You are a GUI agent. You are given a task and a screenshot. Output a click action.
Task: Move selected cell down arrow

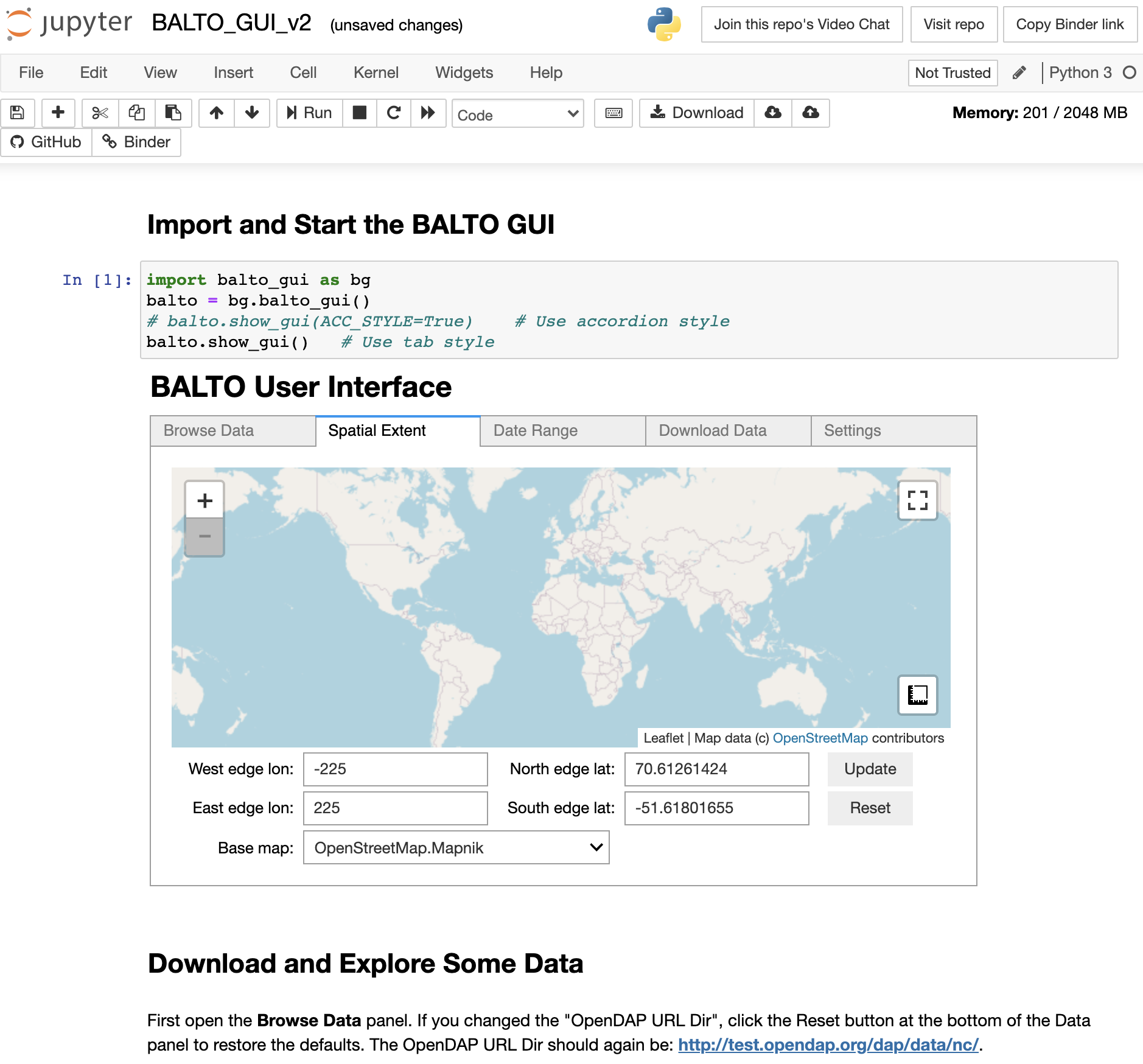252,113
